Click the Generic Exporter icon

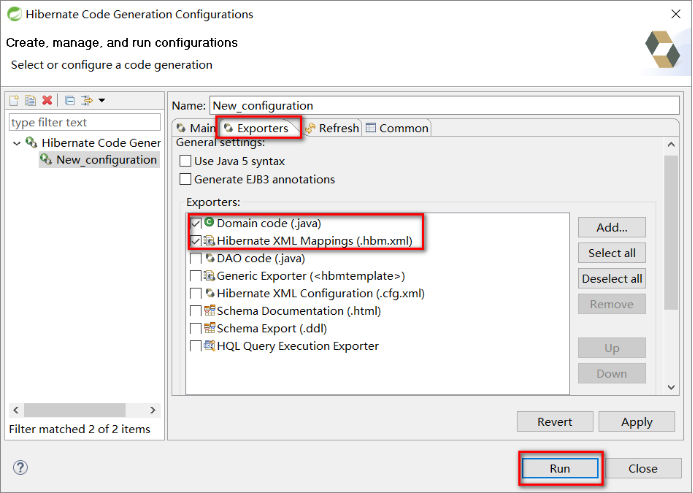pos(209,275)
